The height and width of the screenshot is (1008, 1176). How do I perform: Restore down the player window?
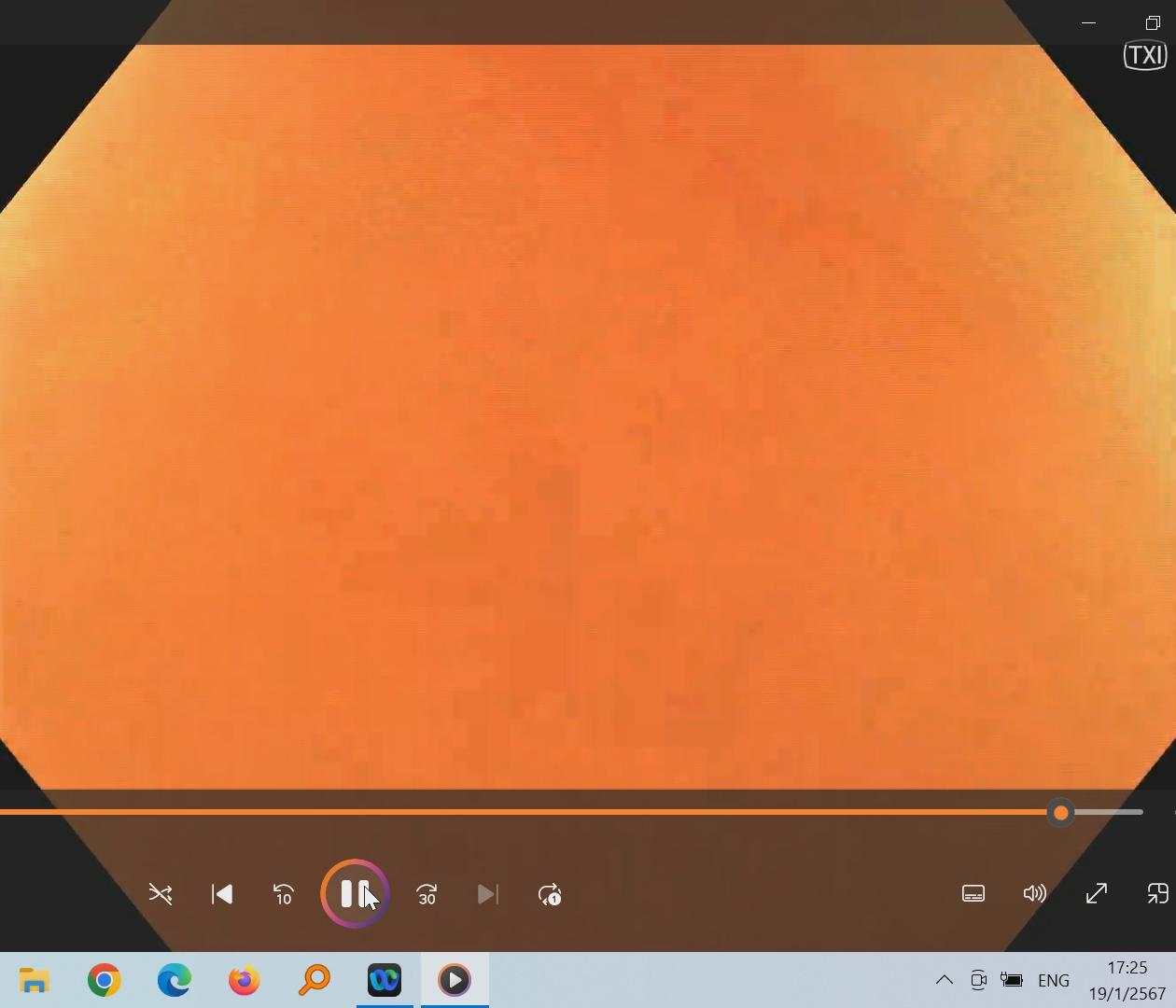[1153, 22]
